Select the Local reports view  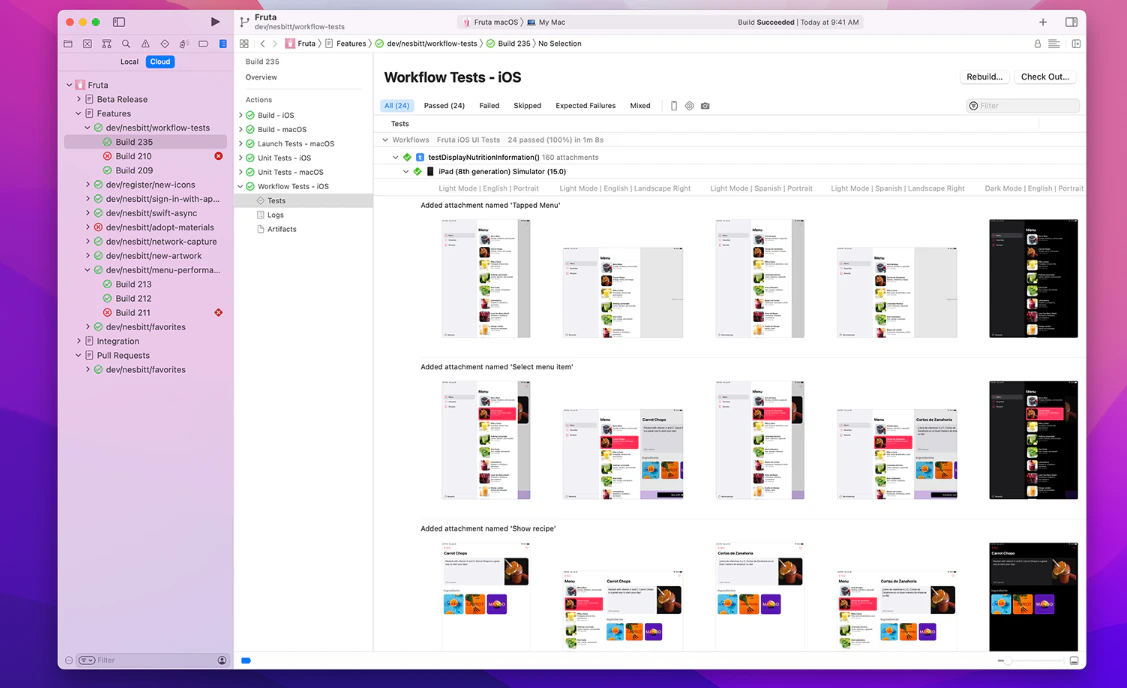coord(129,61)
